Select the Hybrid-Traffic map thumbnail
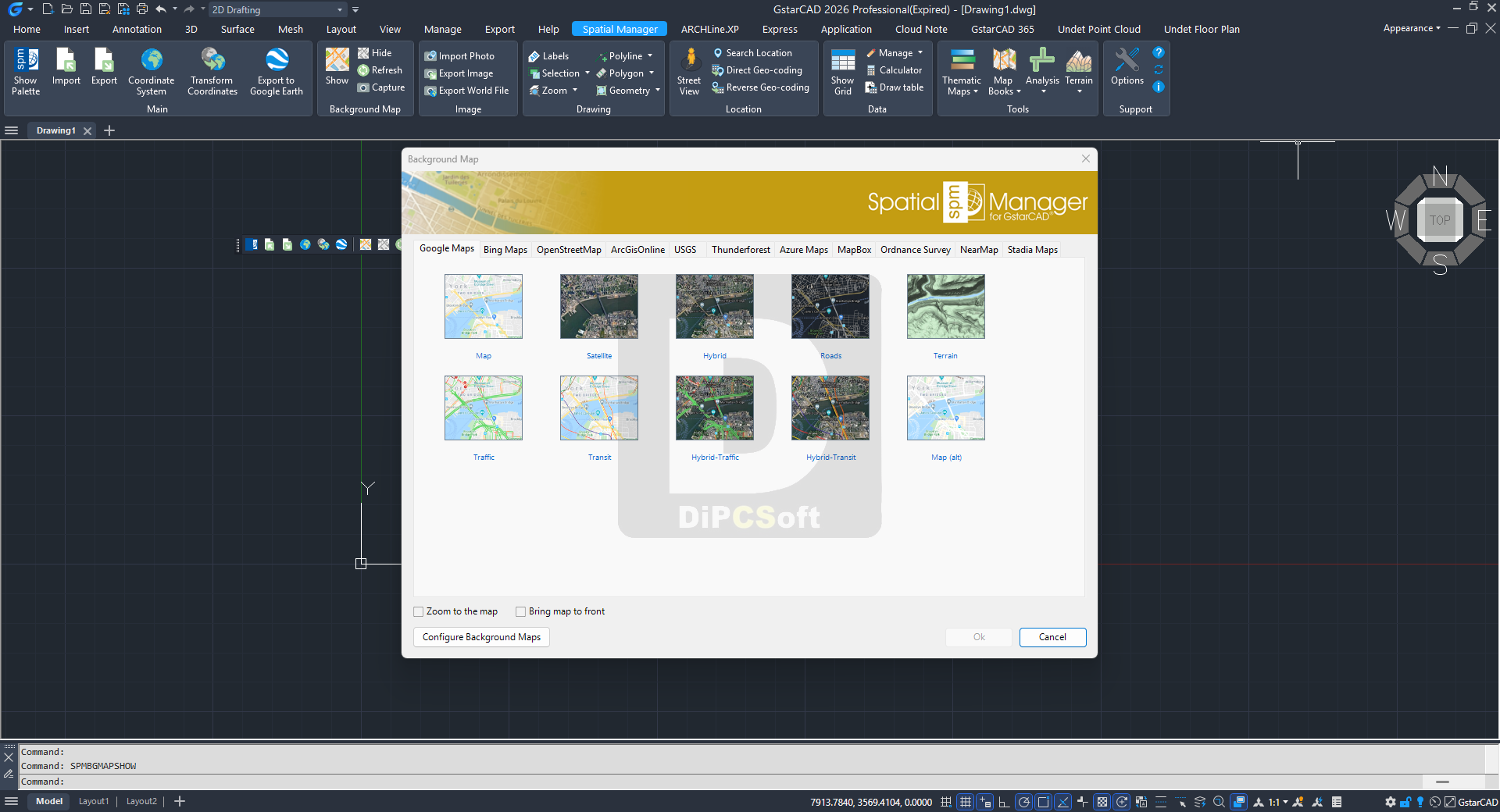This screenshot has width=1500, height=812. (x=715, y=408)
